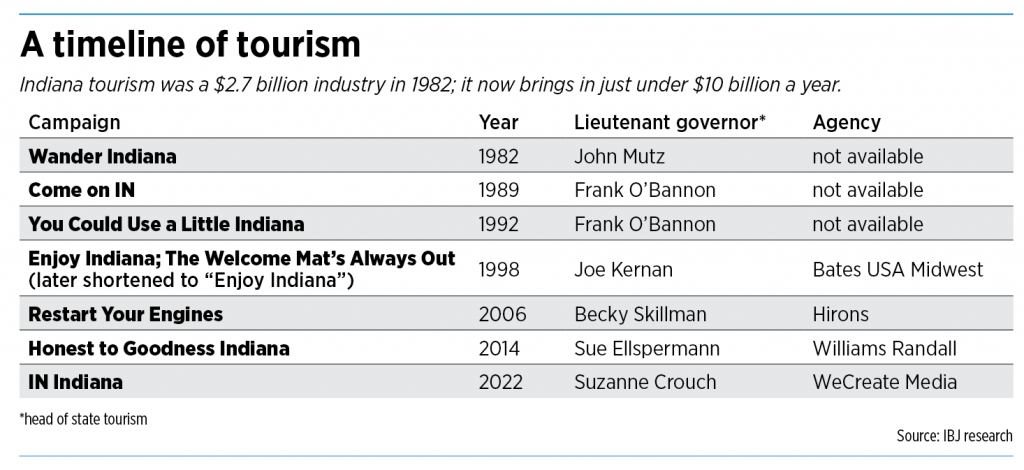Select the Campaign column header

click(74, 123)
